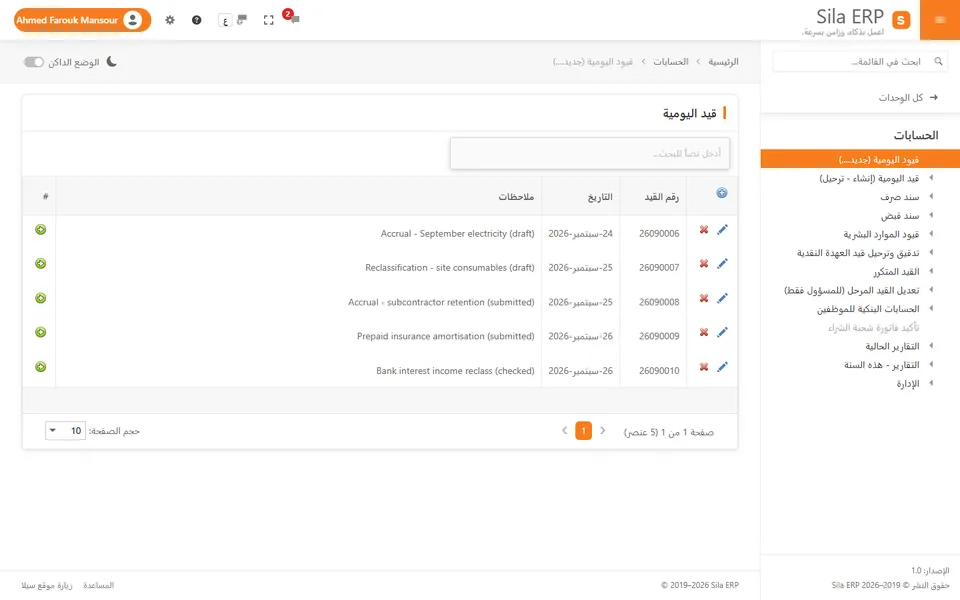Click the green plus icon on row 26090007

pyautogui.click(x=40, y=264)
